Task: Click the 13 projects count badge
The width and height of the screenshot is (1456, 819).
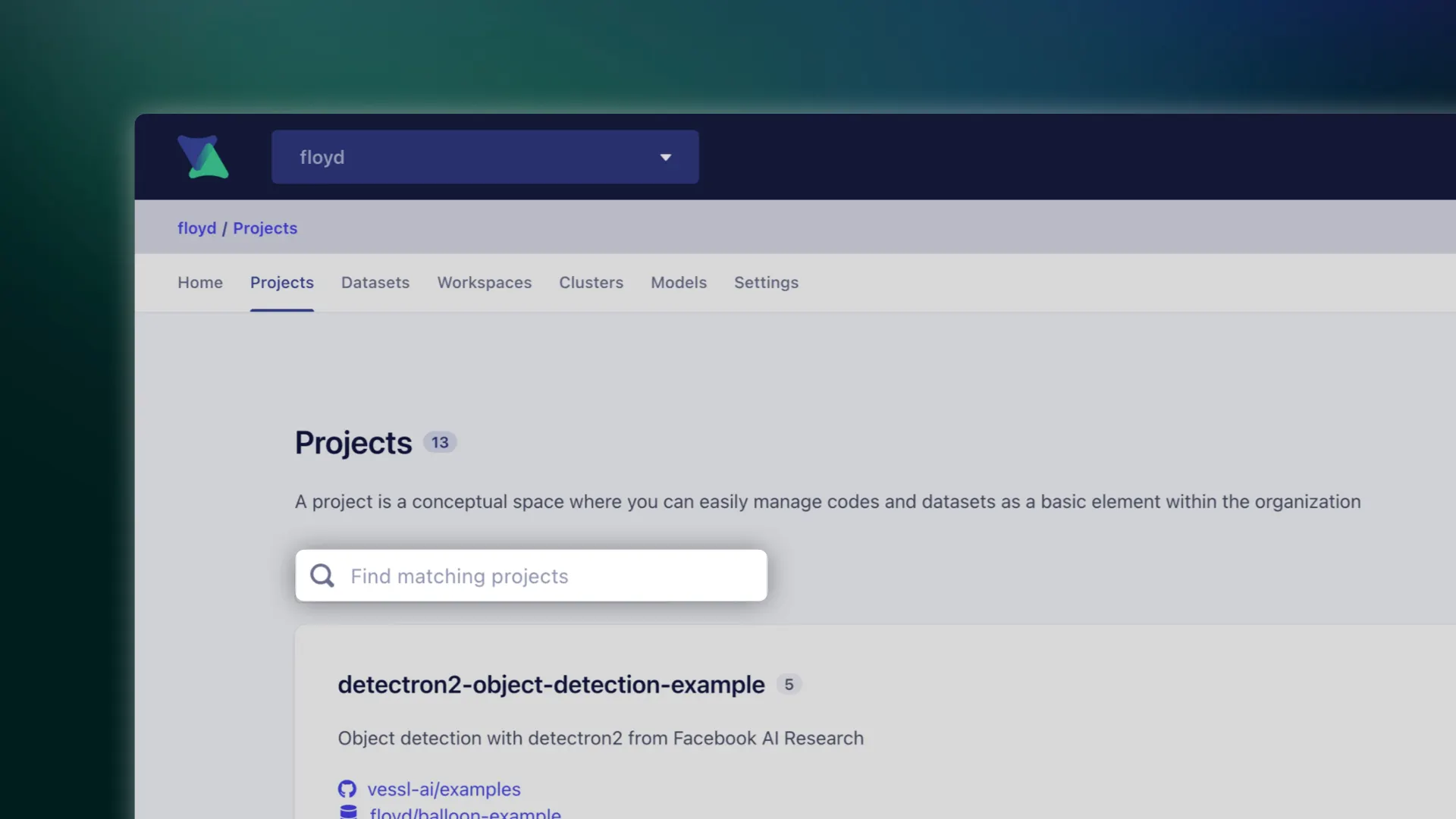Action: [440, 442]
